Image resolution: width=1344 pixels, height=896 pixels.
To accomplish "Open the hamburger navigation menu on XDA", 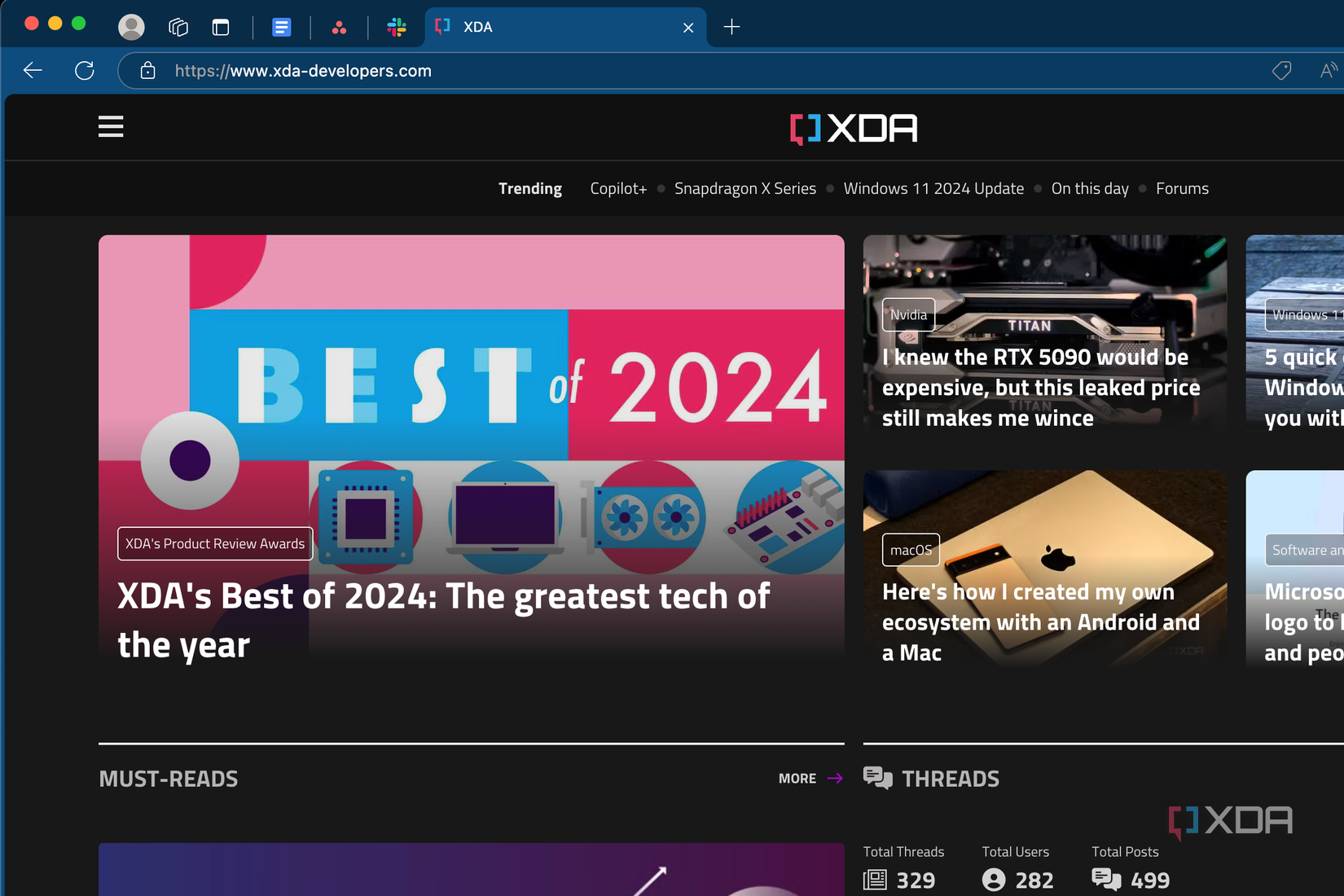I will tap(110, 126).
